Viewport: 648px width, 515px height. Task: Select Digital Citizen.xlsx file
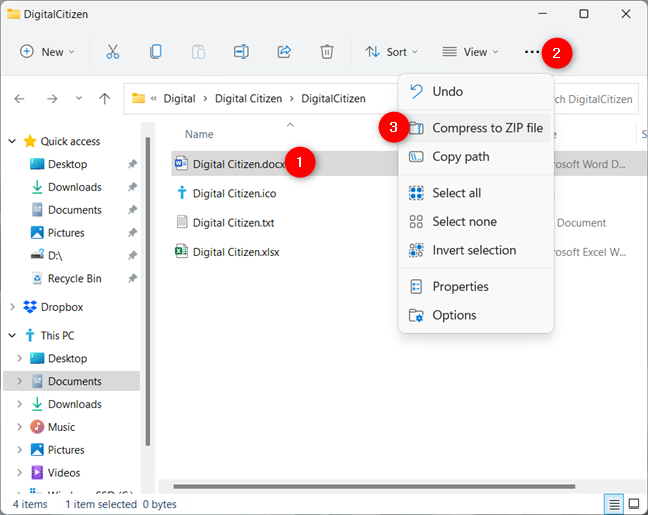pos(236,252)
